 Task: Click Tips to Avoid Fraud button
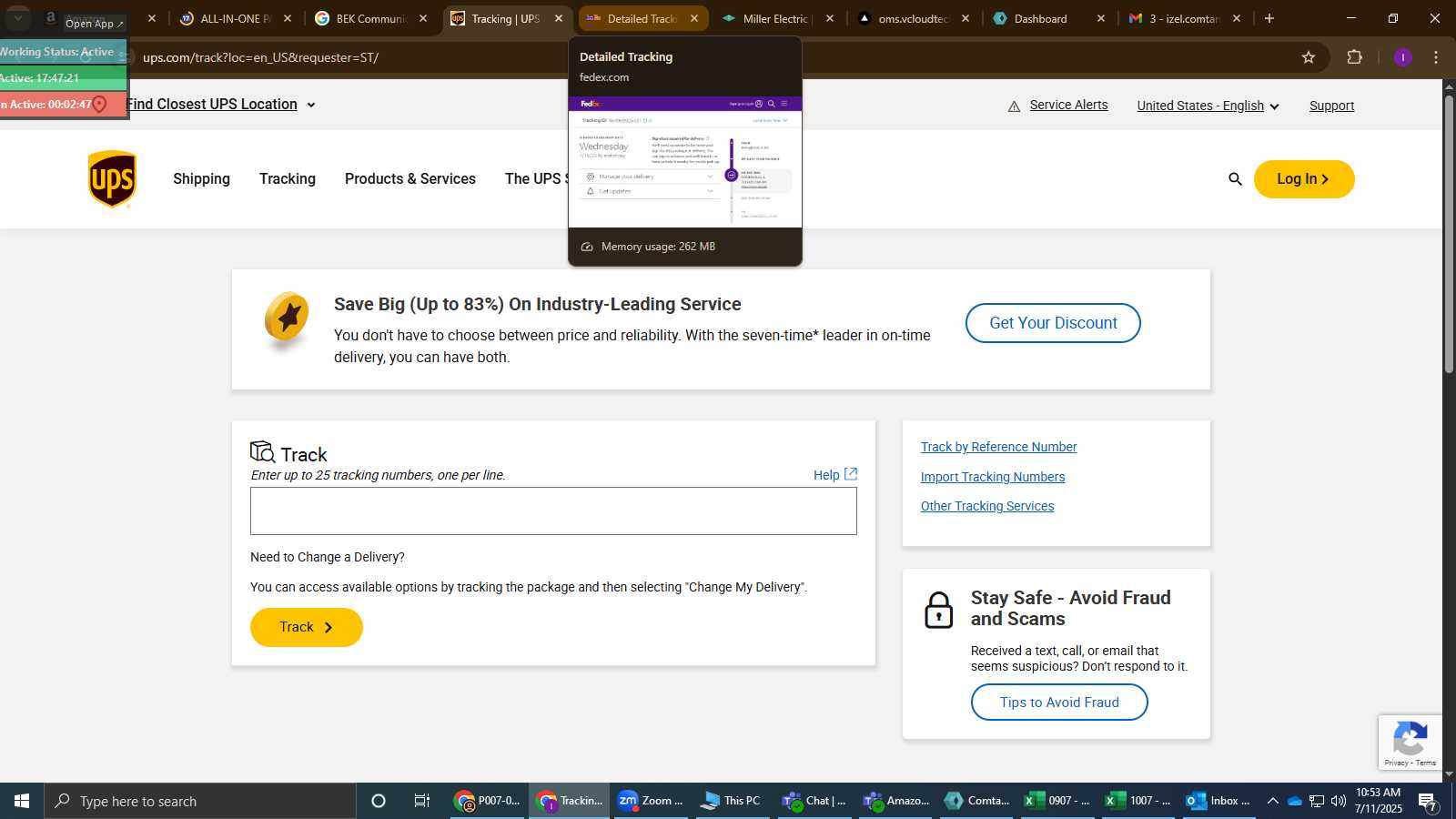1059,703
